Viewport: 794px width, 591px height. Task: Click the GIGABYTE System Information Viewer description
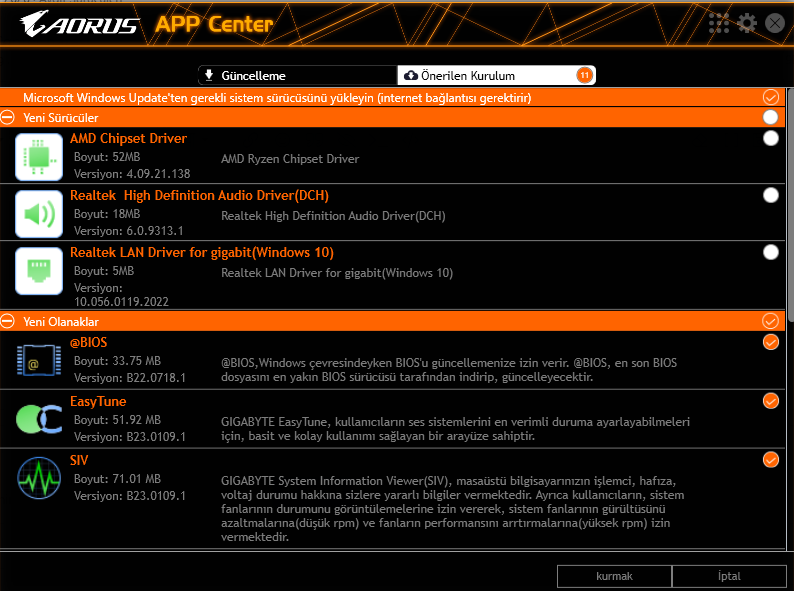click(453, 508)
